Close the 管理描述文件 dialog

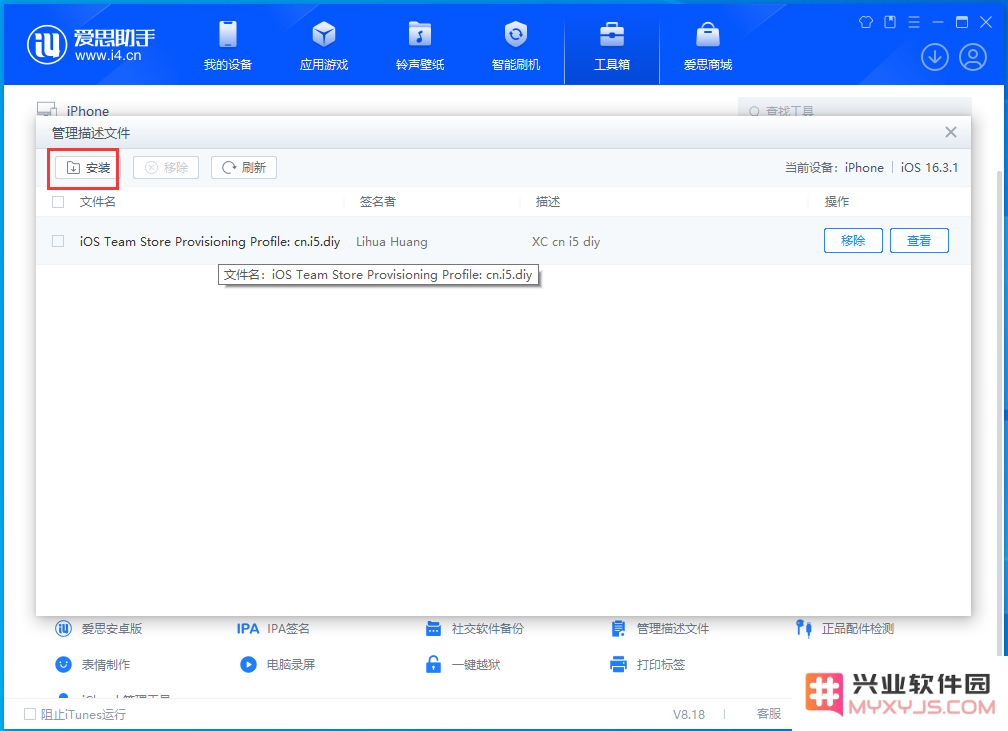[x=951, y=132]
